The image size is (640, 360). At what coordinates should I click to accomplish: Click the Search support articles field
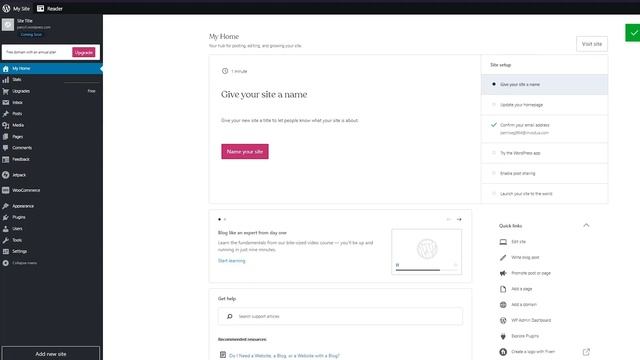pyautogui.click(x=340, y=316)
